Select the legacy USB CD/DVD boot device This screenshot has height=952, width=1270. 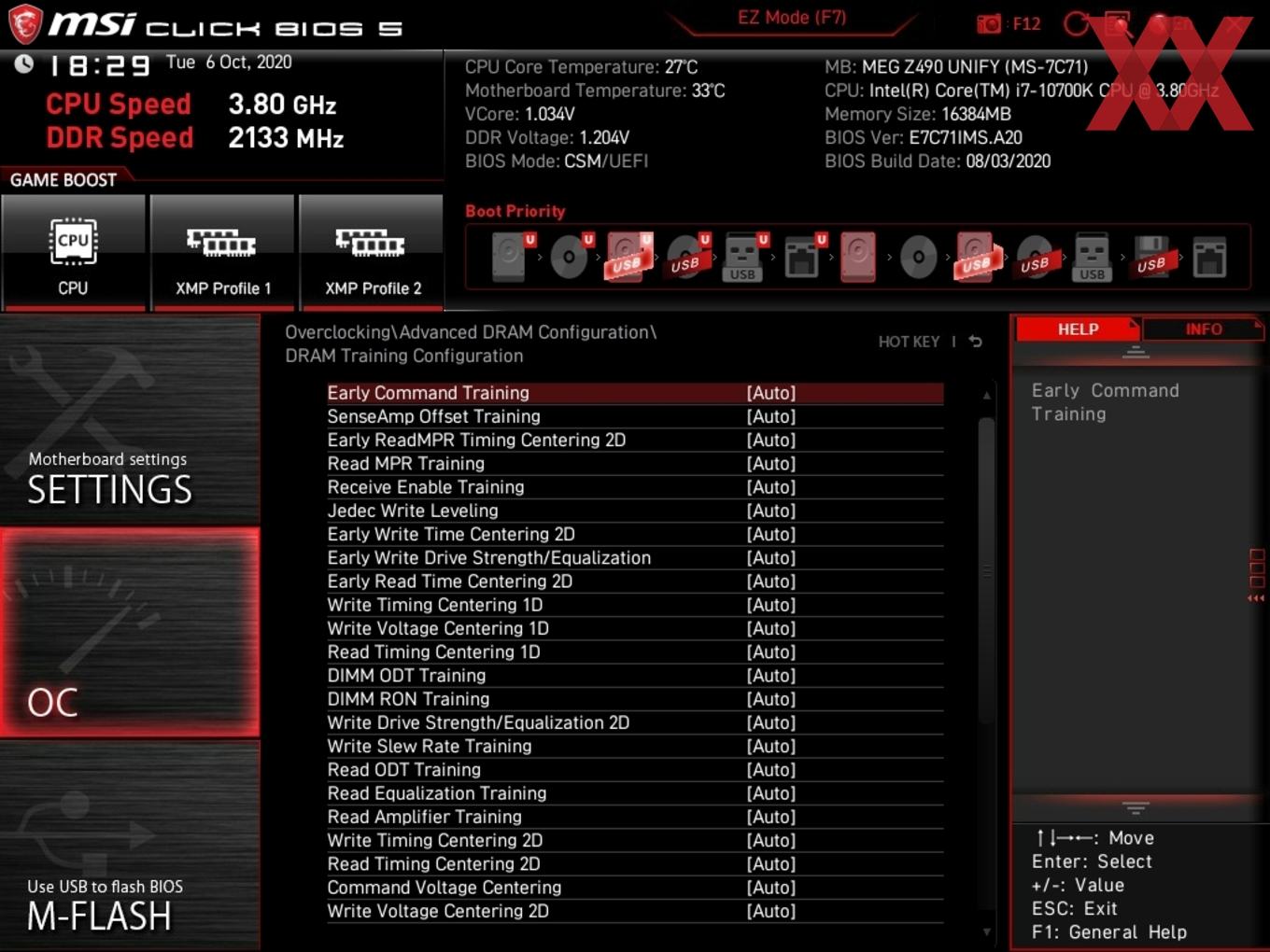coord(1037,257)
